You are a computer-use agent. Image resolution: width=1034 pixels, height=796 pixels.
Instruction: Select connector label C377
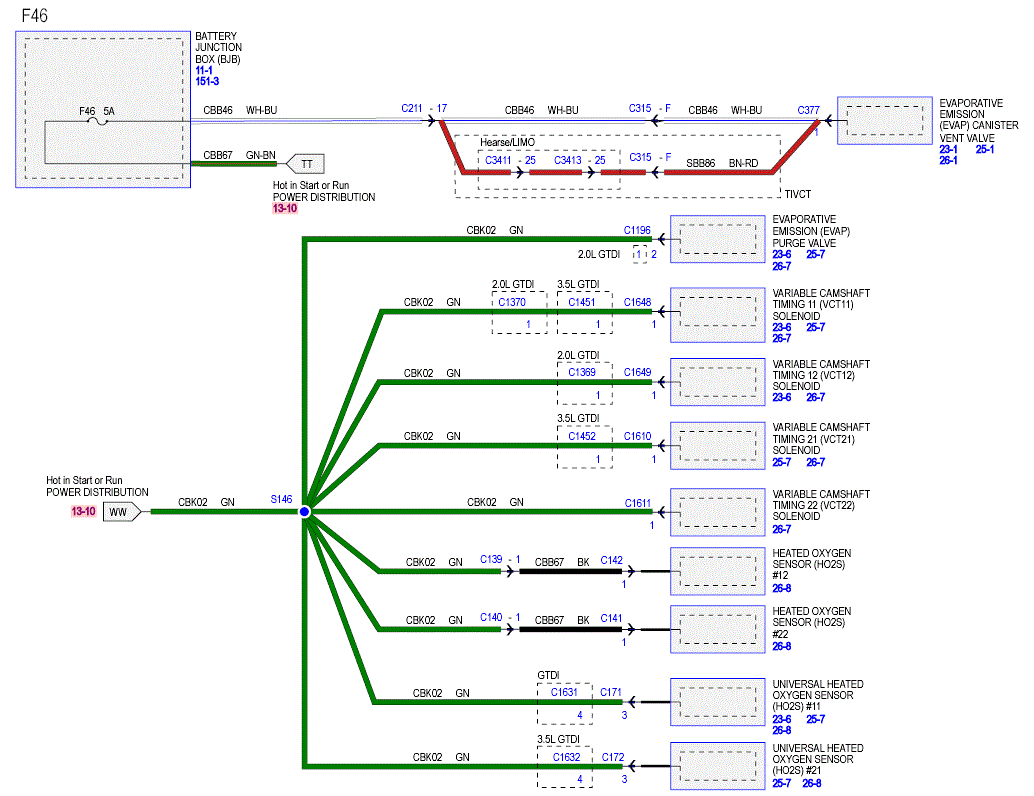[x=808, y=110]
